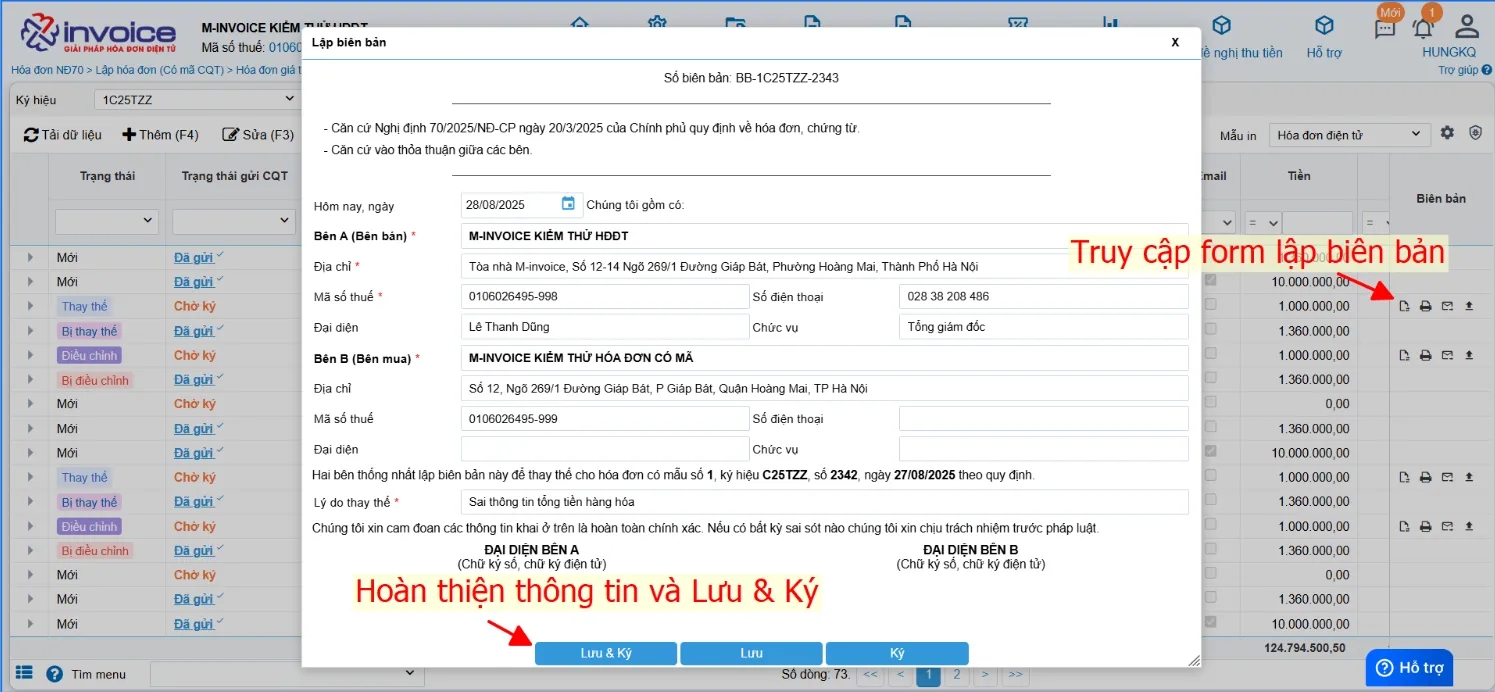Click Ký button in dialog

pyautogui.click(x=897, y=653)
